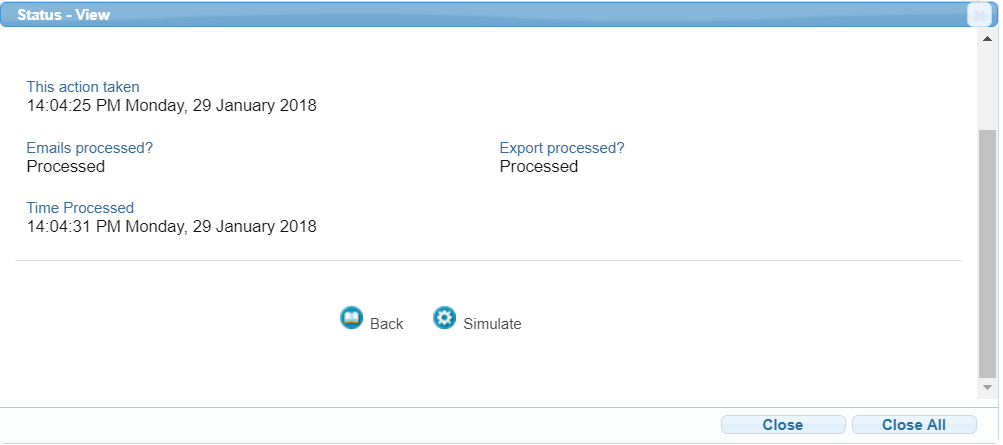Click the scrollbar up arrow
The height and width of the screenshot is (445, 1003).
click(987, 40)
